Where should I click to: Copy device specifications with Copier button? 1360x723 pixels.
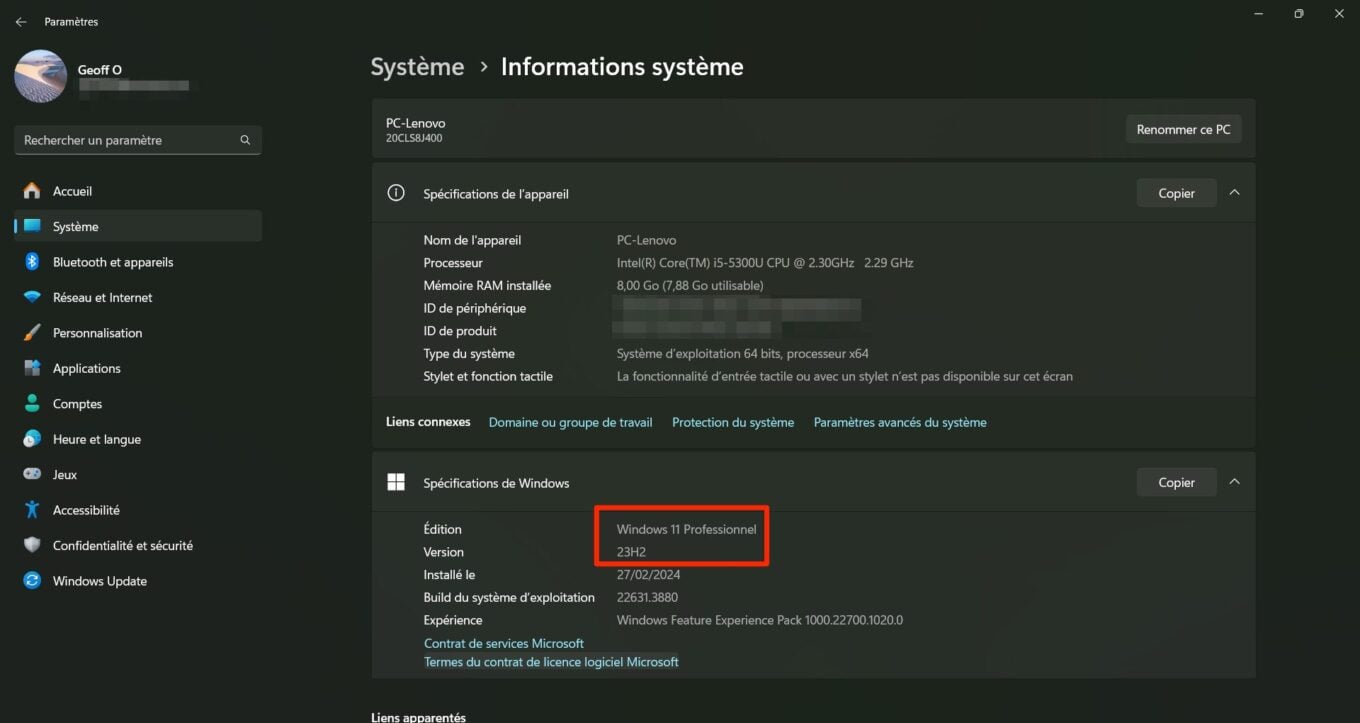click(1176, 193)
